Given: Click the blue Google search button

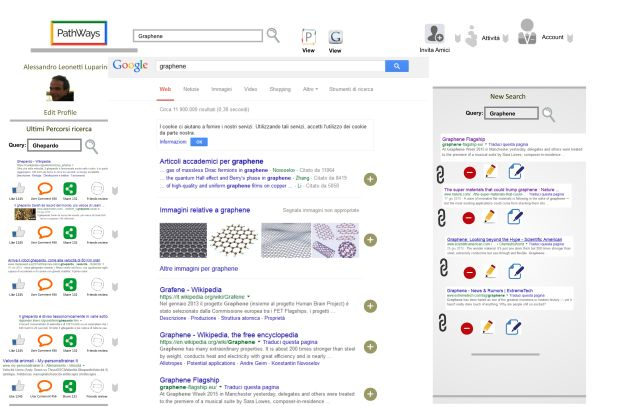Looking at the screenshot, I should [397, 66].
